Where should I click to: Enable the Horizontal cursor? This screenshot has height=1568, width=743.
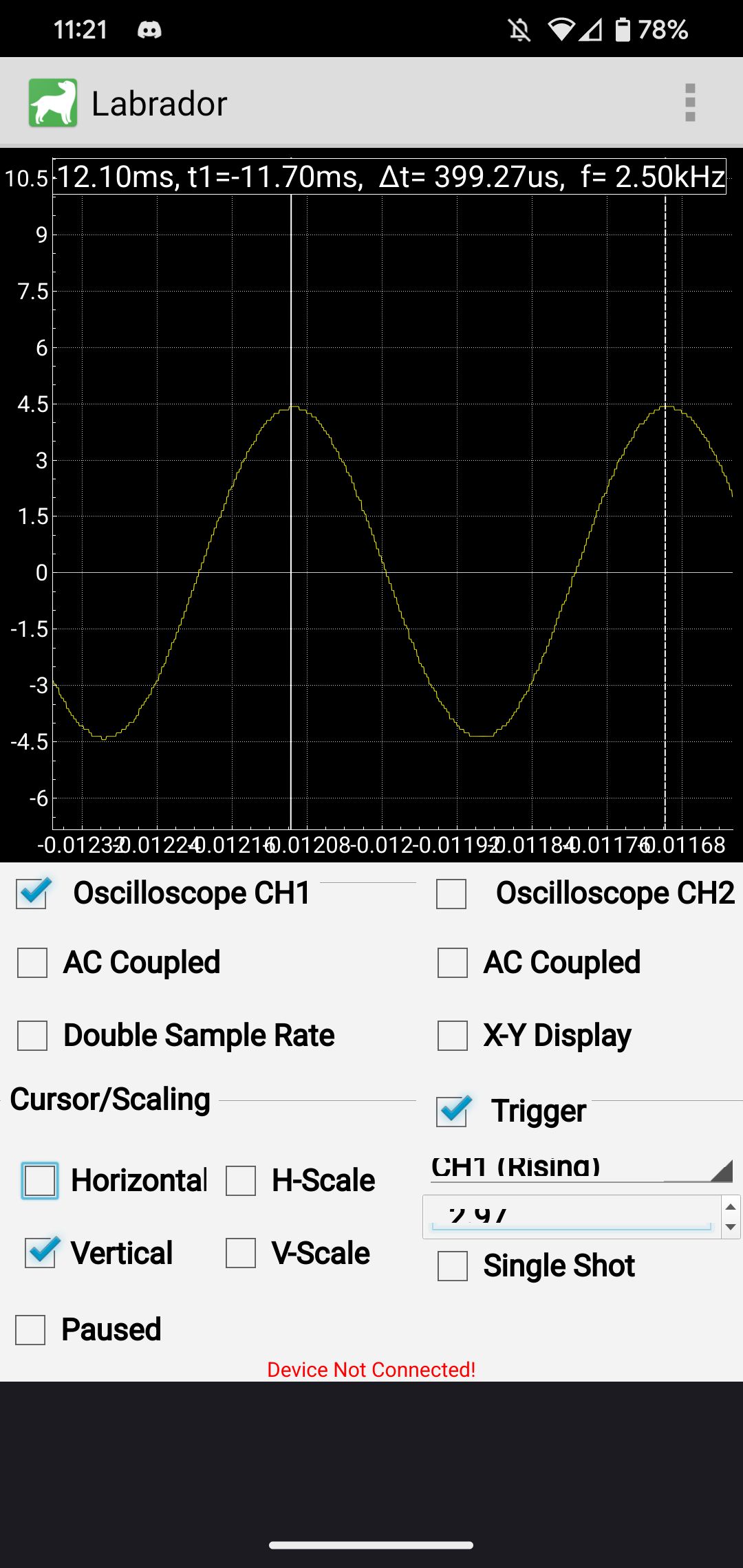41,1179
